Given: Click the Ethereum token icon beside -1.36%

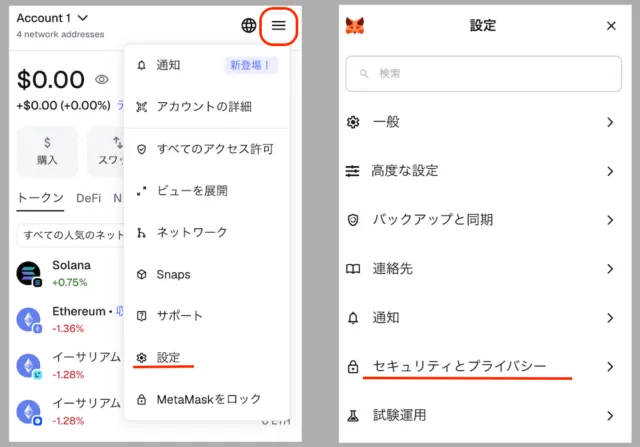Looking at the screenshot, I should click(29, 320).
